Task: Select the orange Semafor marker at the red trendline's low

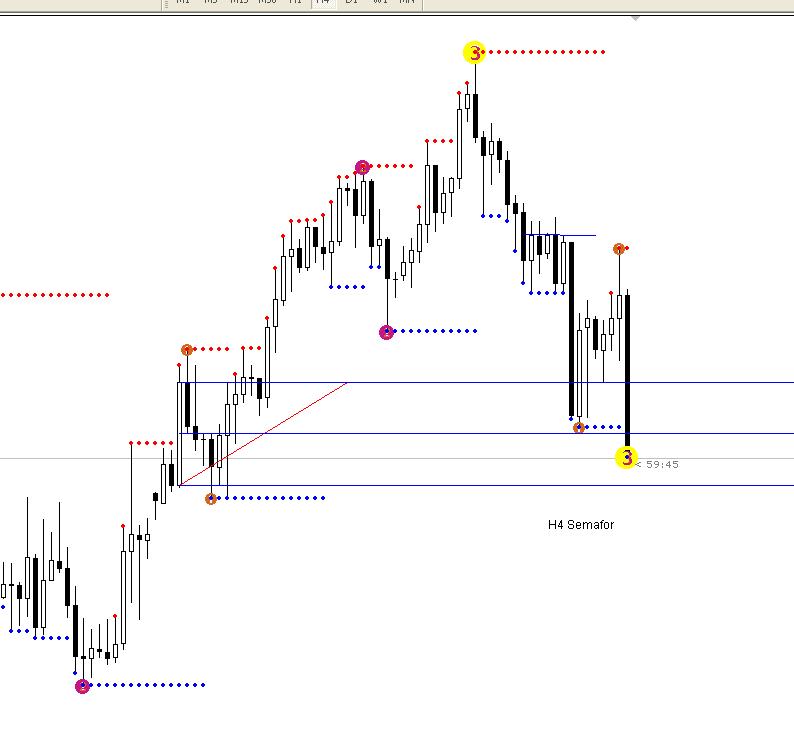Action: 211,499
